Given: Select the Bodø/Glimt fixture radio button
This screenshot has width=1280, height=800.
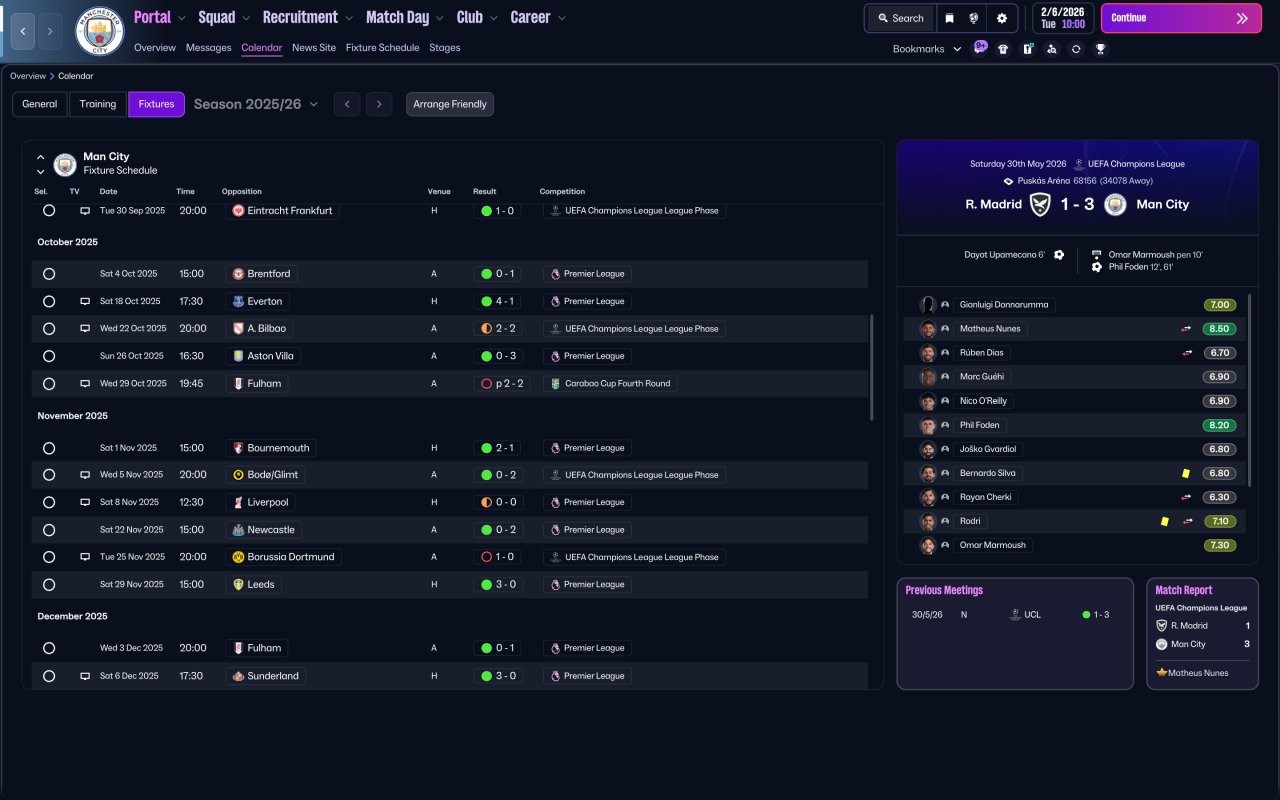Looking at the screenshot, I should (x=49, y=475).
